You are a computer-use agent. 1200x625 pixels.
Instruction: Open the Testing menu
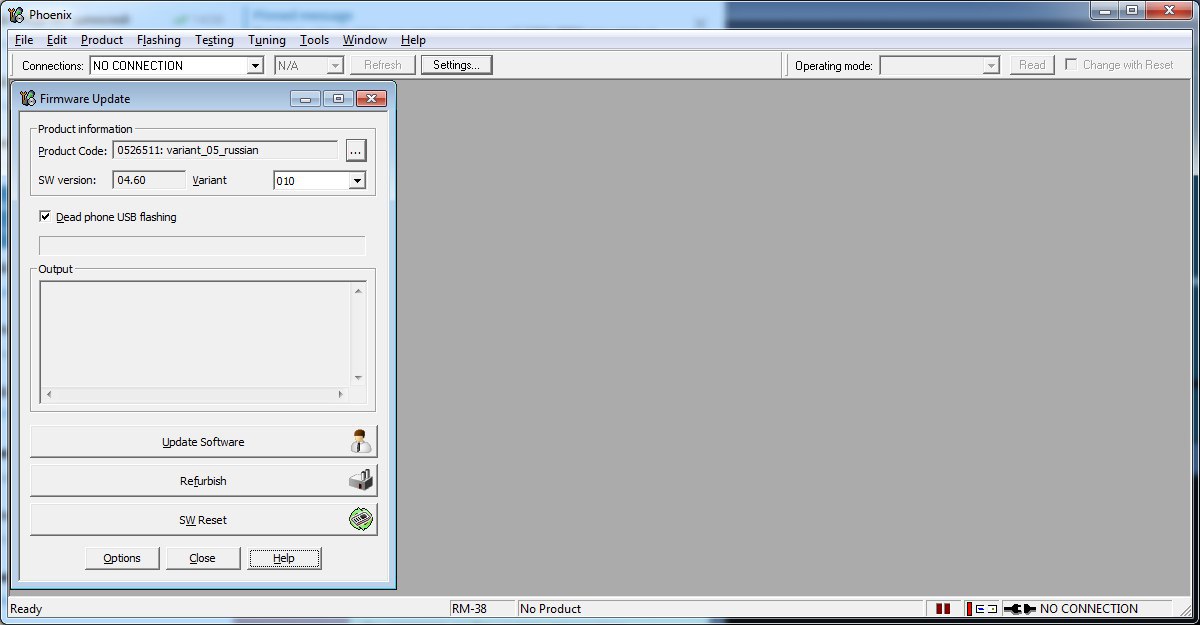[x=214, y=40]
